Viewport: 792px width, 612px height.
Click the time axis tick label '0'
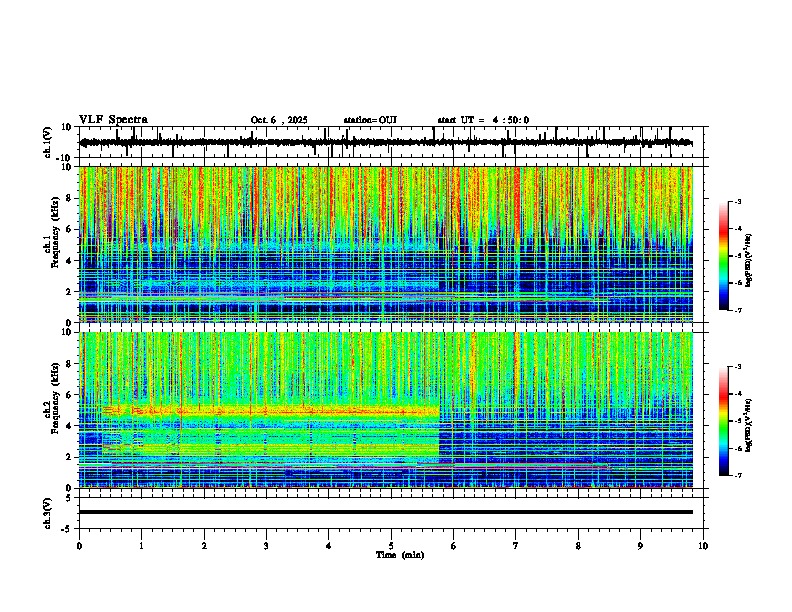(x=79, y=546)
